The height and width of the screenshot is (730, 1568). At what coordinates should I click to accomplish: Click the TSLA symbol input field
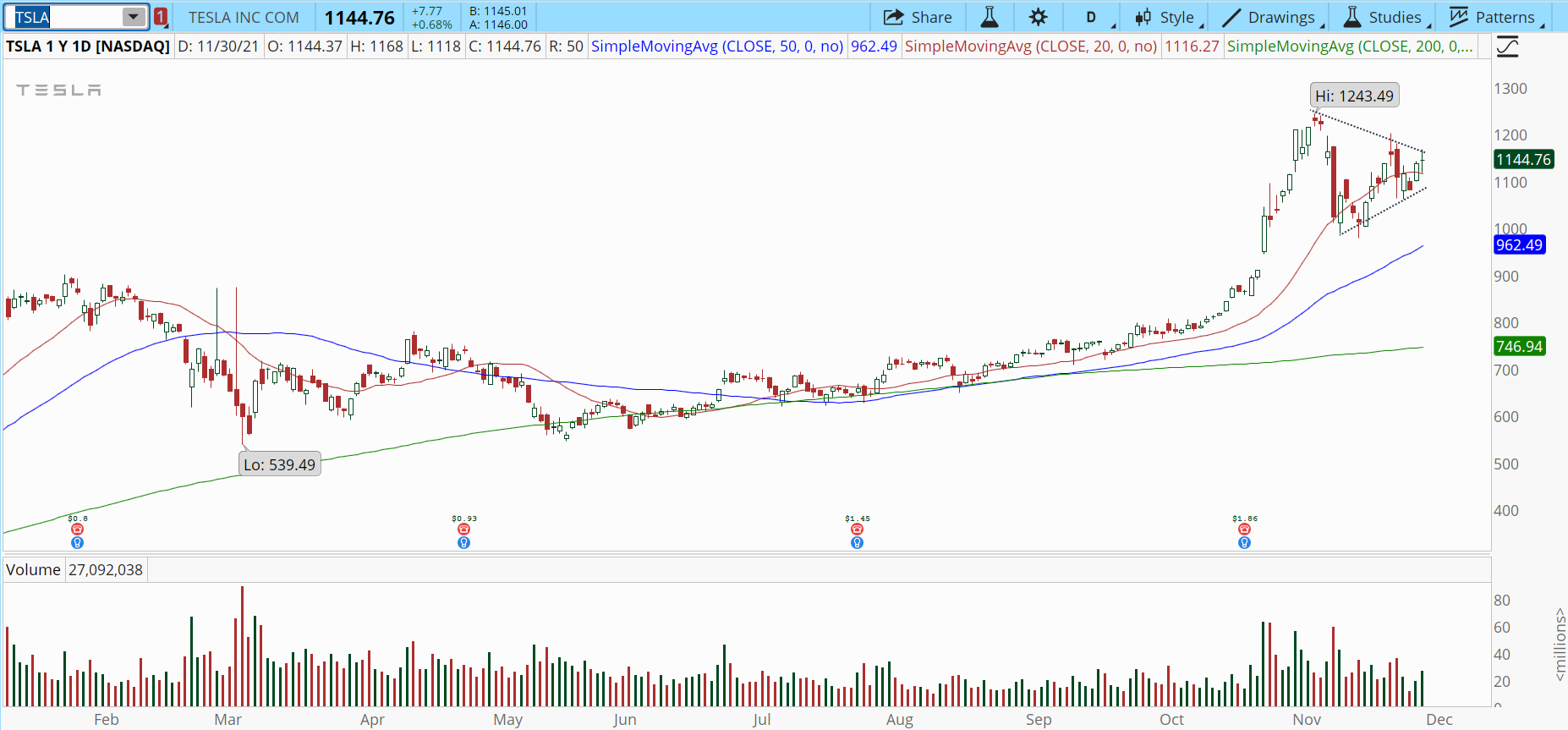(x=66, y=17)
